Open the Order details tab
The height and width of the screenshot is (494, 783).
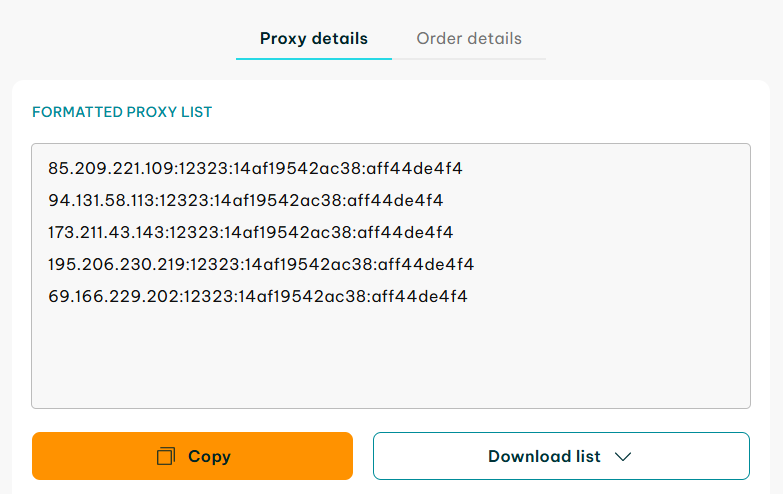469,38
